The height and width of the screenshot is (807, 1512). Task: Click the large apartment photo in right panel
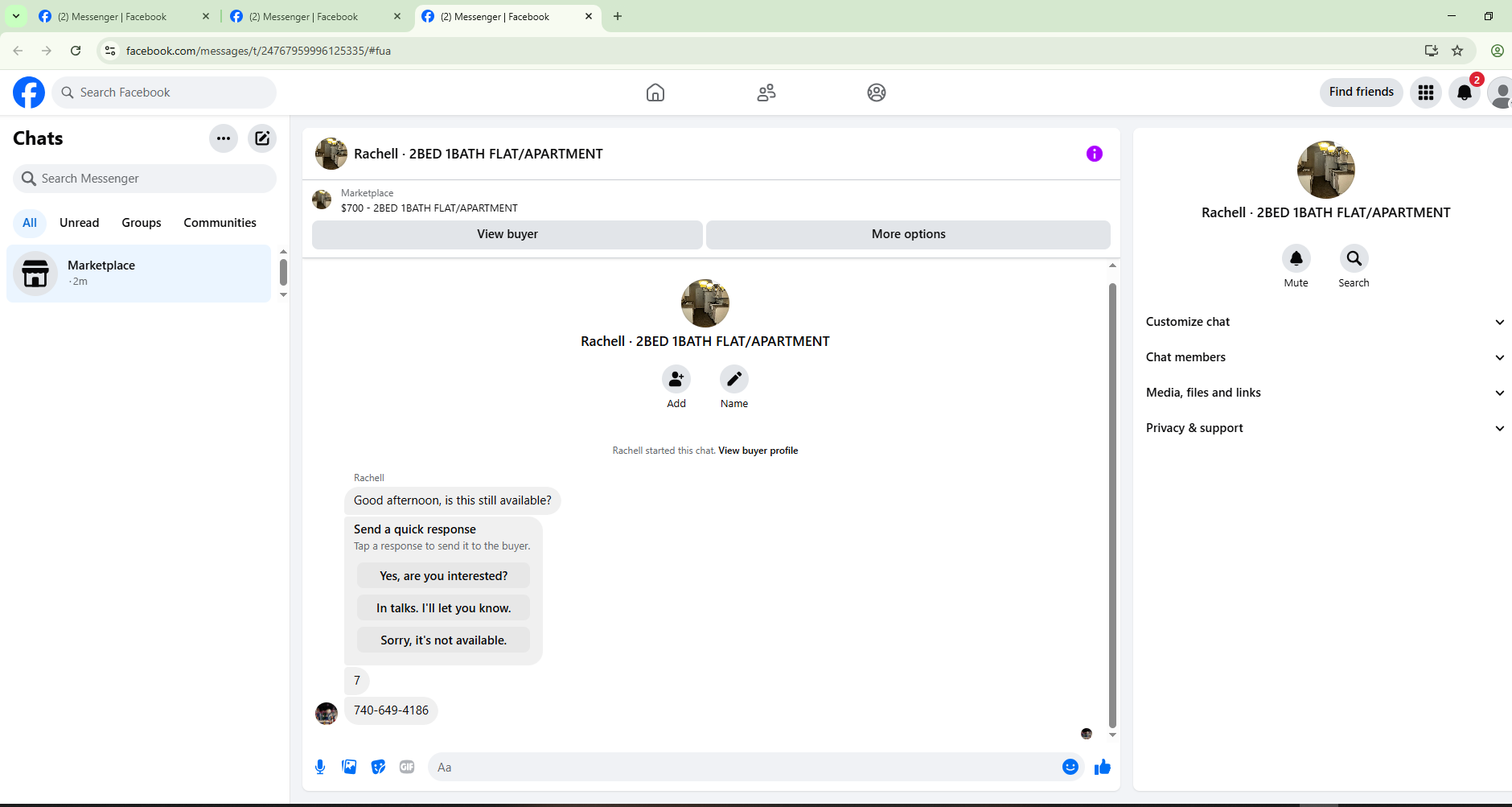coord(1326,170)
